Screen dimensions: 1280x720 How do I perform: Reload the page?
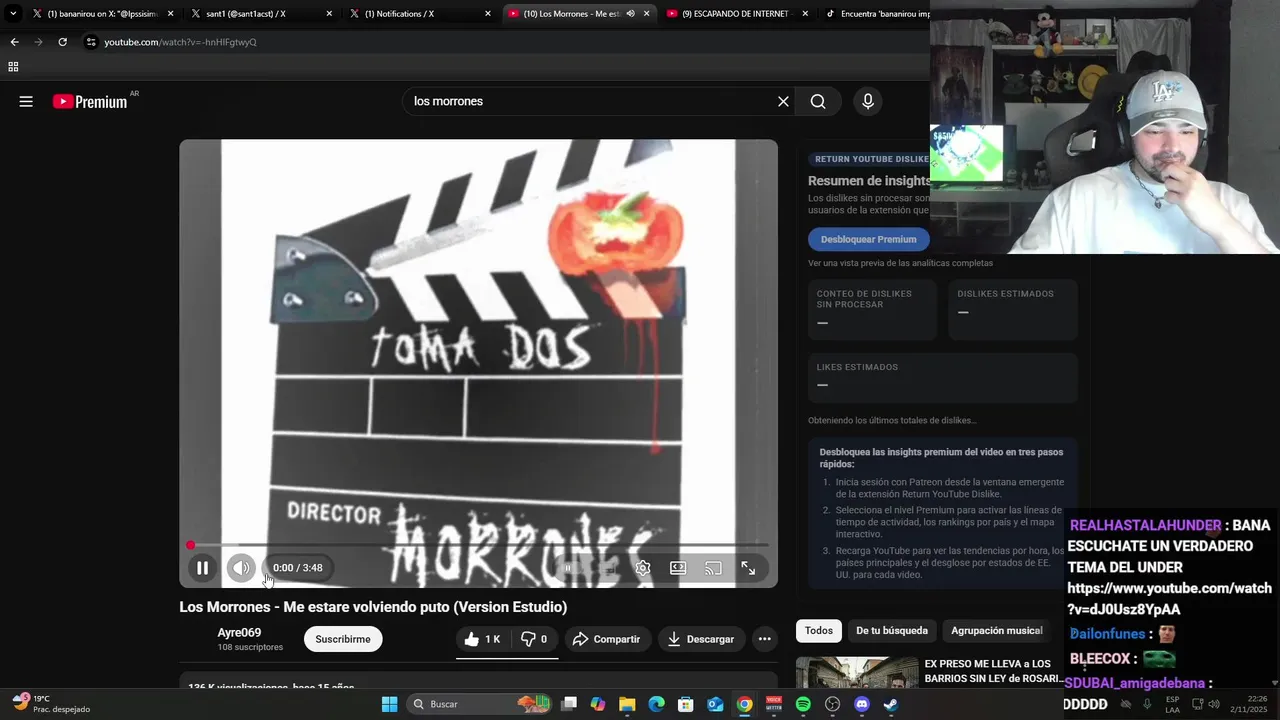[x=62, y=42]
